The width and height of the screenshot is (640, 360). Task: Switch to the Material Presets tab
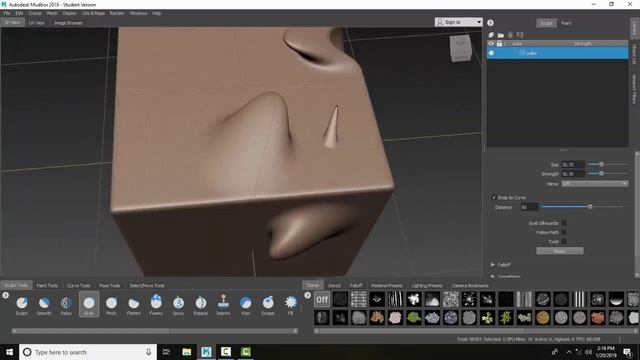tap(387, 285)
